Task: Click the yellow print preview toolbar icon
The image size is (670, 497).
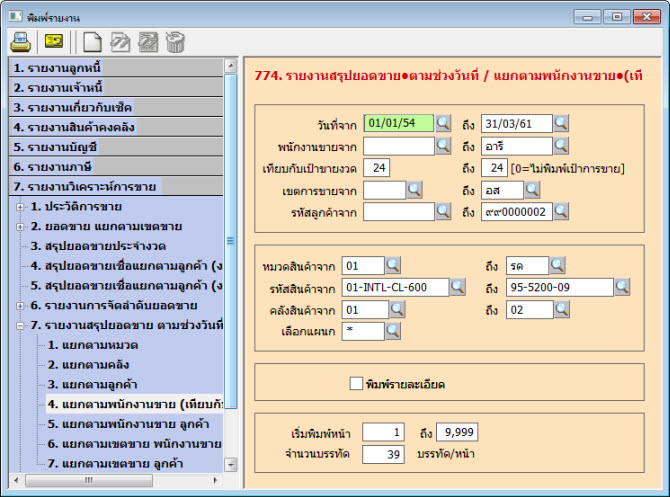Action: click(54, 41)
